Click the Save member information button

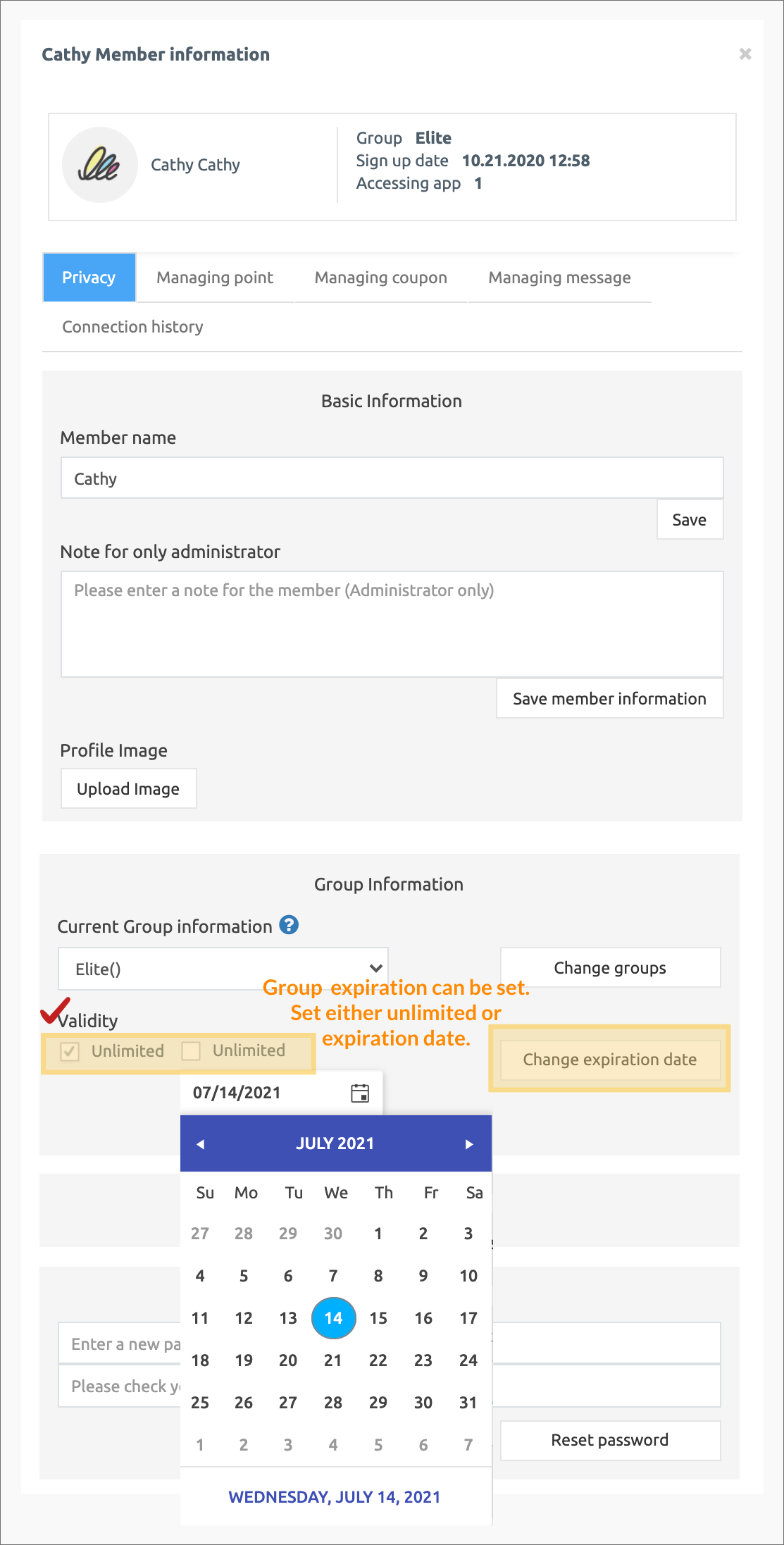(x=609, y=698)
